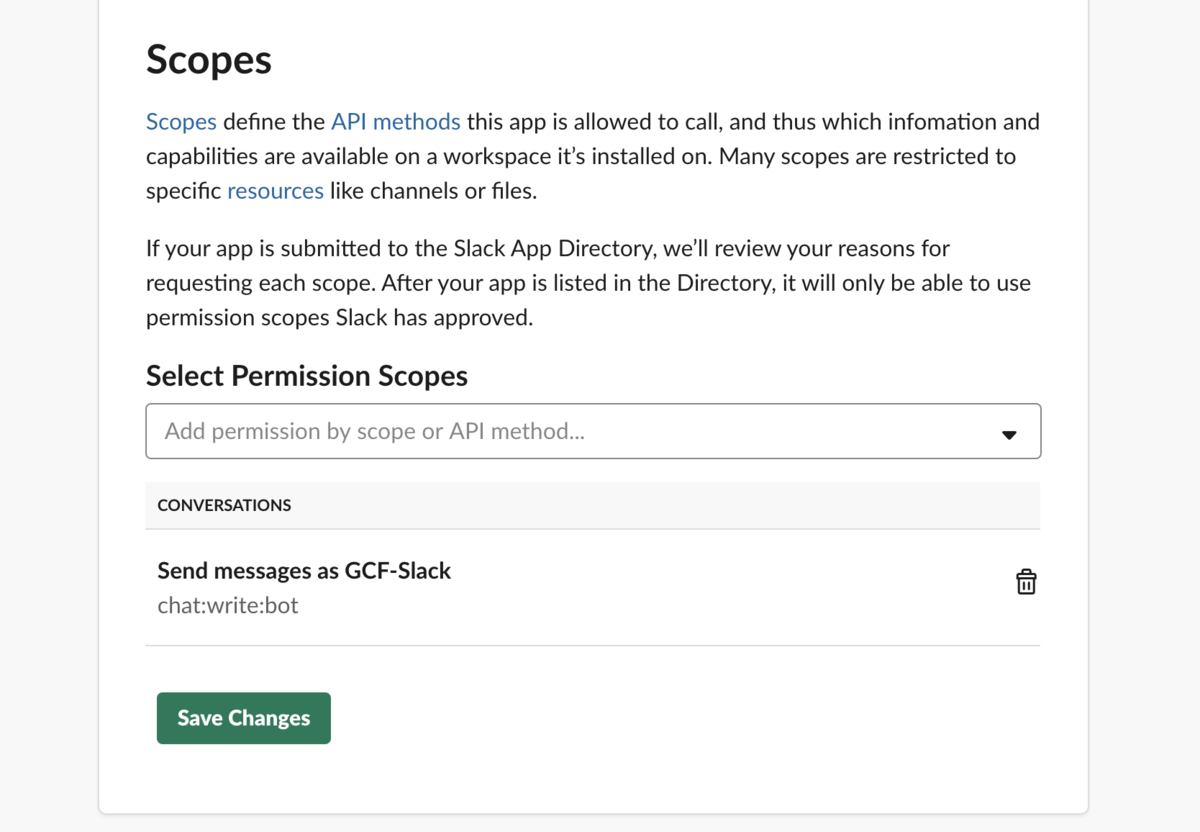Expand the permission scopes dropdown arrow
The image size is (1200, 832).
pyautogui.click(x=1009, y=434)
